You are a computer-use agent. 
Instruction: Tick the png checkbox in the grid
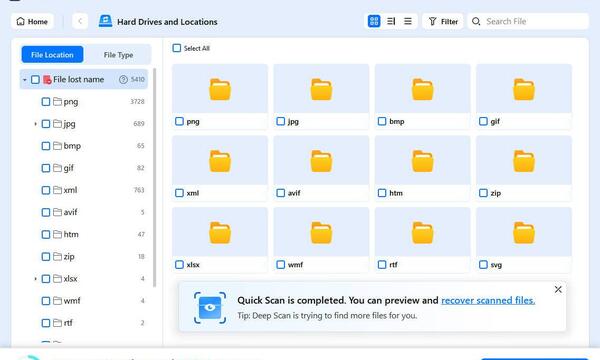[x=179, y=121]
